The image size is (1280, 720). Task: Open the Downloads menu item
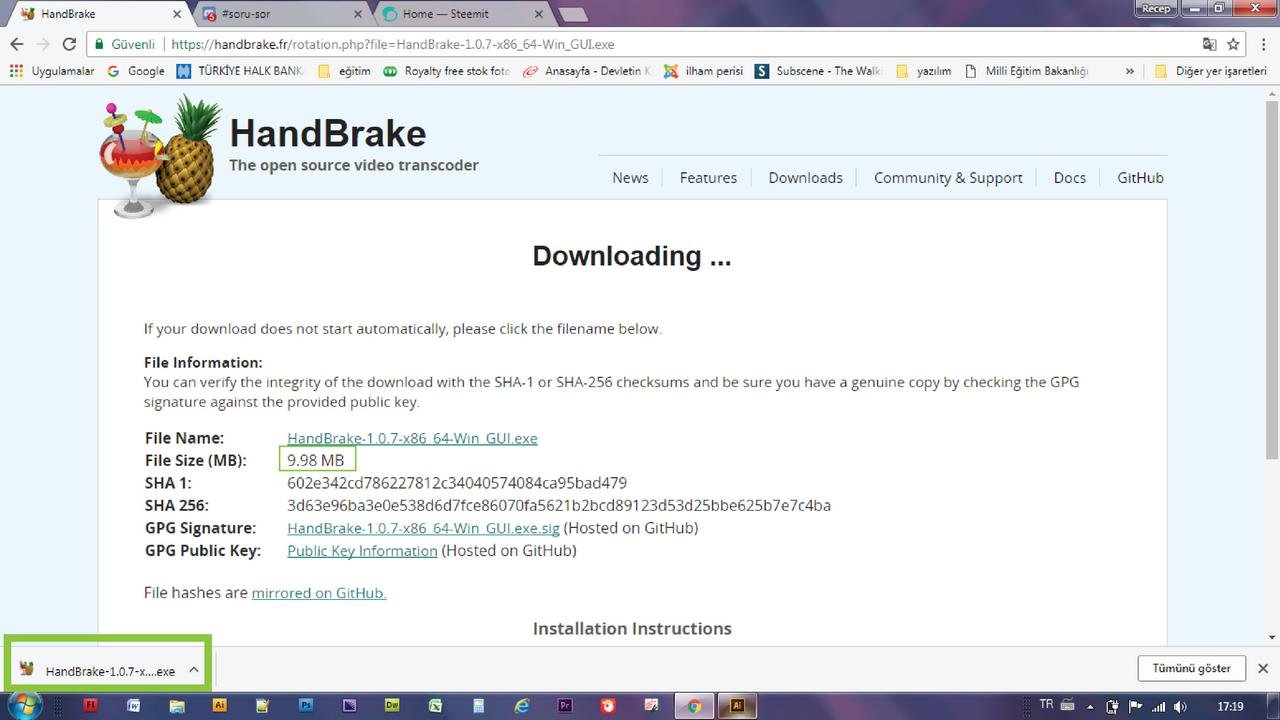coord(805,177)
